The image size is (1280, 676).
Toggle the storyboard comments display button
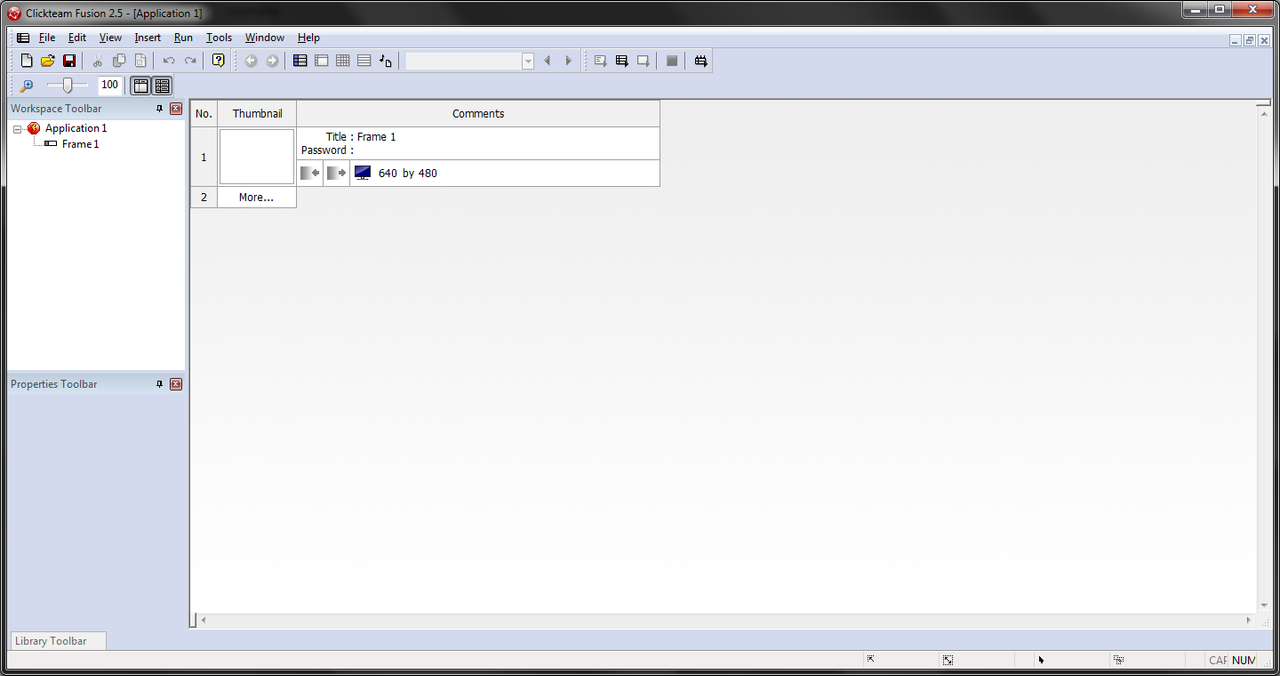[162, 86]
